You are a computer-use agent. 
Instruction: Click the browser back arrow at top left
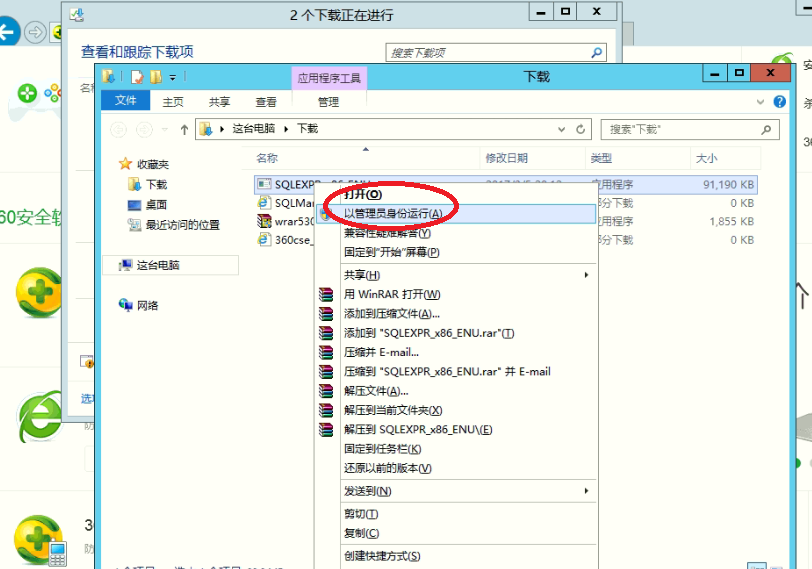pyautogui.click(x=8, y=33)
